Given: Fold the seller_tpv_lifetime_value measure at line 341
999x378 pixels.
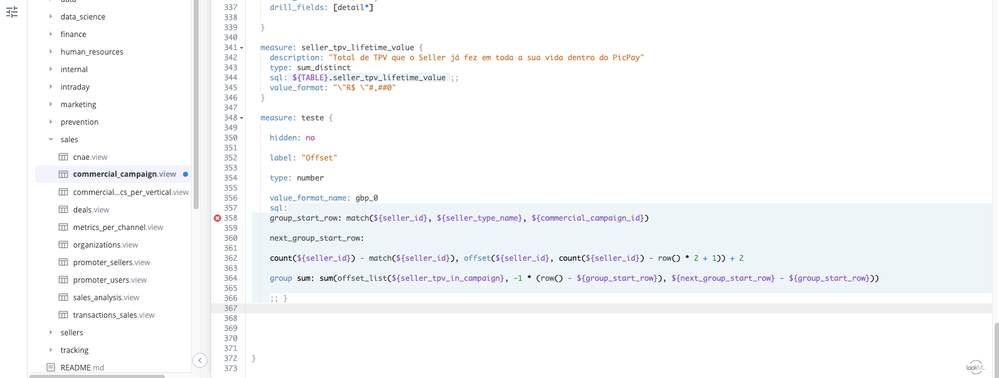Looking at the screenshot, I should coord(241,48).
